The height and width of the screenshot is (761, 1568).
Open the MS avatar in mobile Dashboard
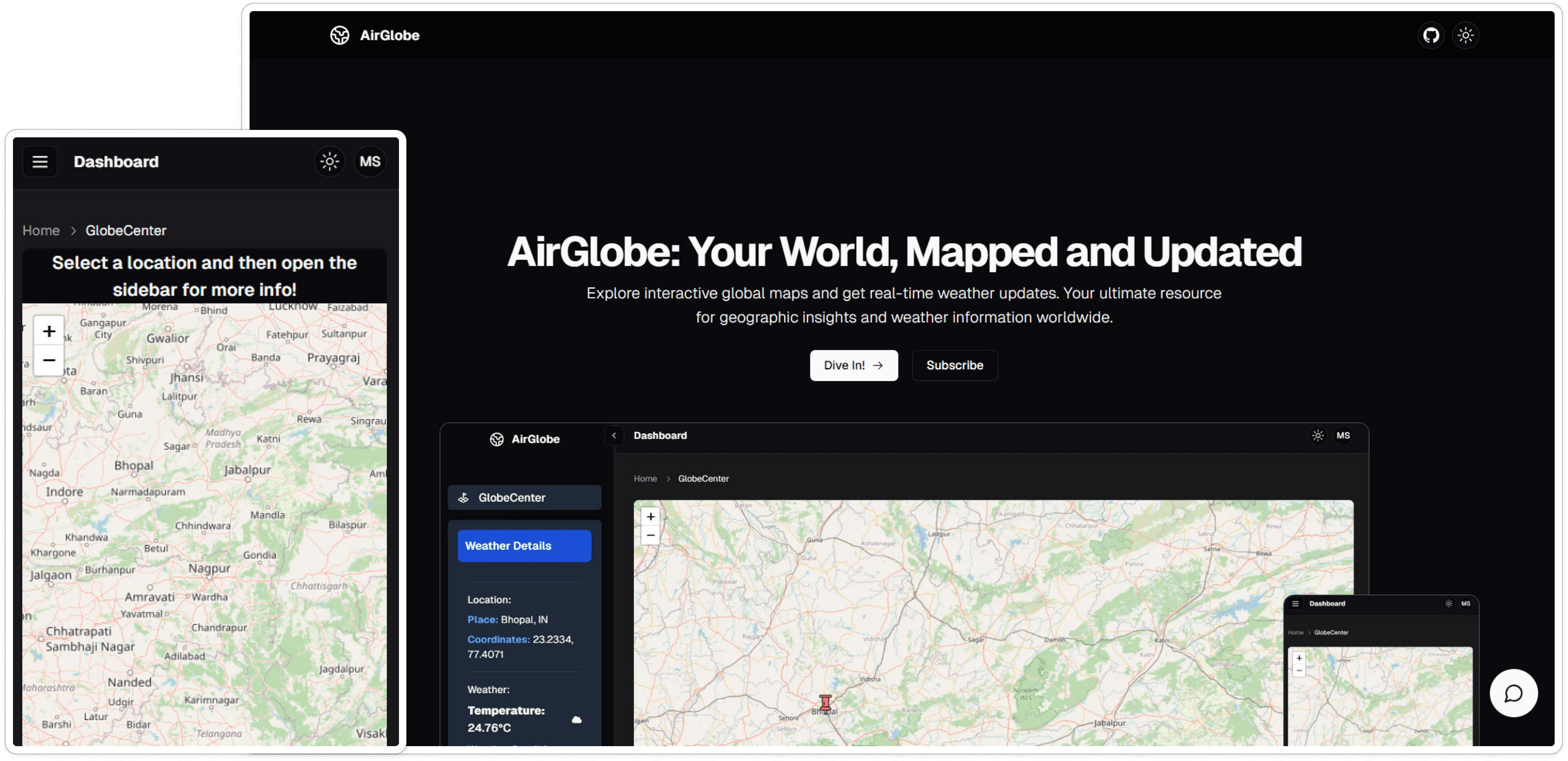370,162
